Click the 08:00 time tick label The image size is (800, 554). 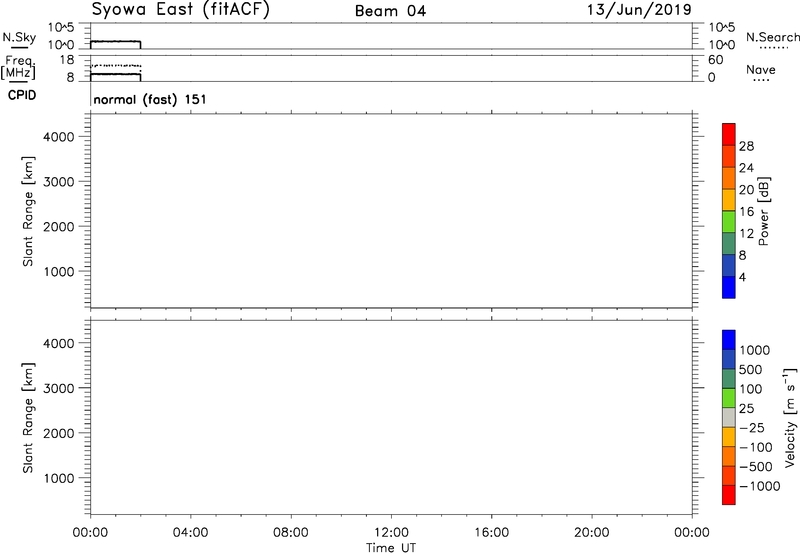pyautogui.click(x=291, y=533)
